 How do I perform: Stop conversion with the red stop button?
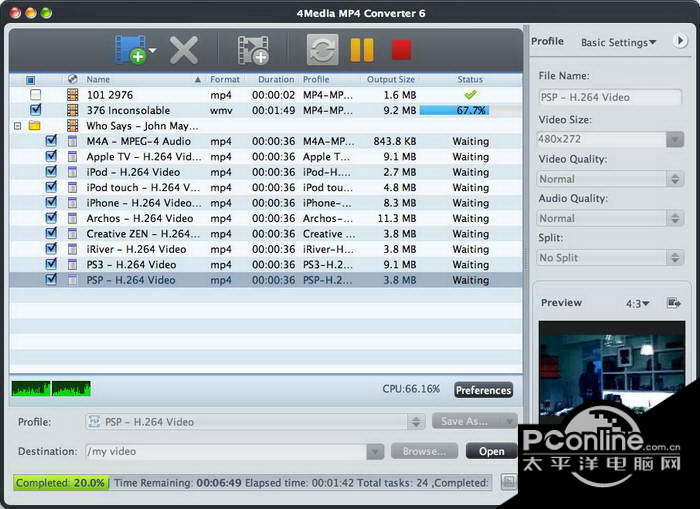tap(401, 50)
